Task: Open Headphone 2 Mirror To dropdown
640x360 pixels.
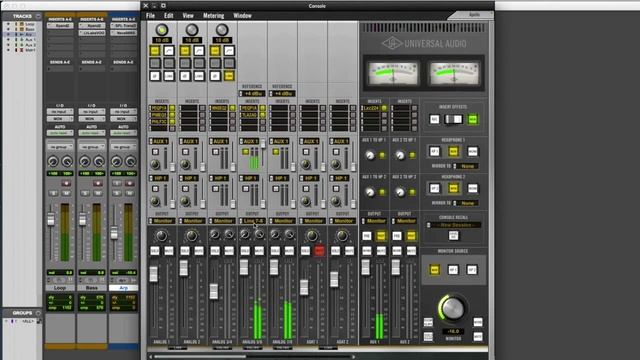Action: (466, 203)
